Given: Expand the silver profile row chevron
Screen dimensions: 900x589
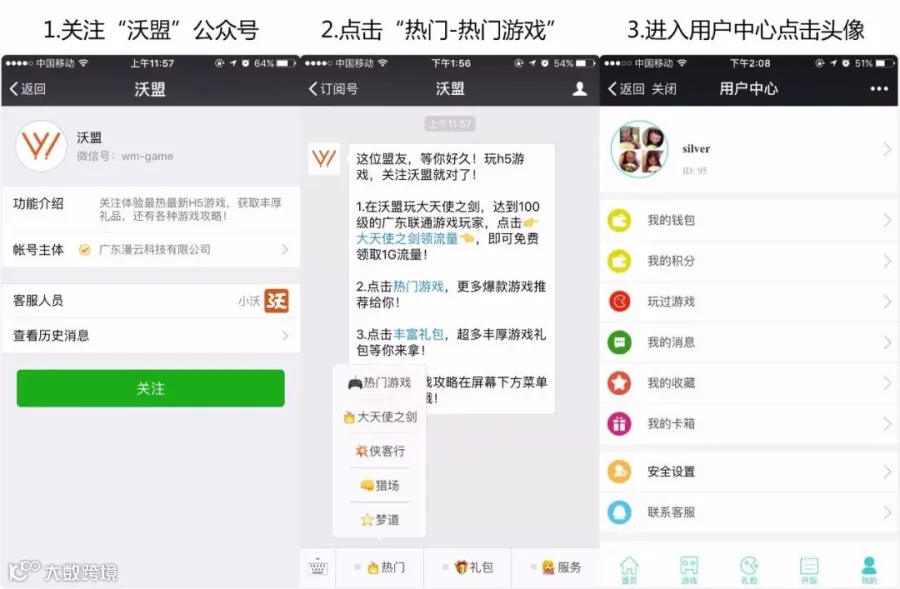Looking at the screenshot, I should pos(887,149).
